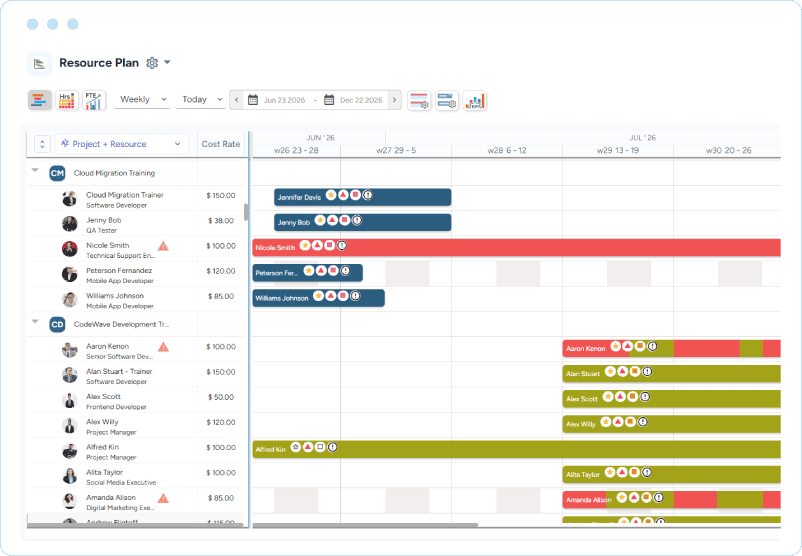This screenshot has height=556, width=802.
Task: Open the row settings icon
Action: point(447,100)
